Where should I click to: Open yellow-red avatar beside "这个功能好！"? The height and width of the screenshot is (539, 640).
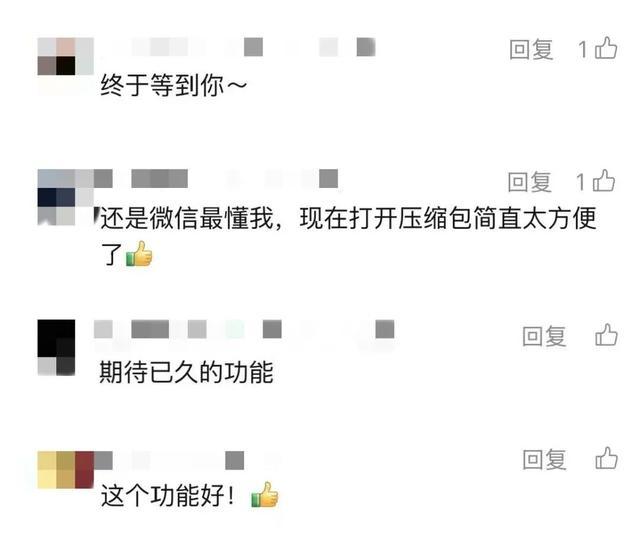[x=65, y=470]
